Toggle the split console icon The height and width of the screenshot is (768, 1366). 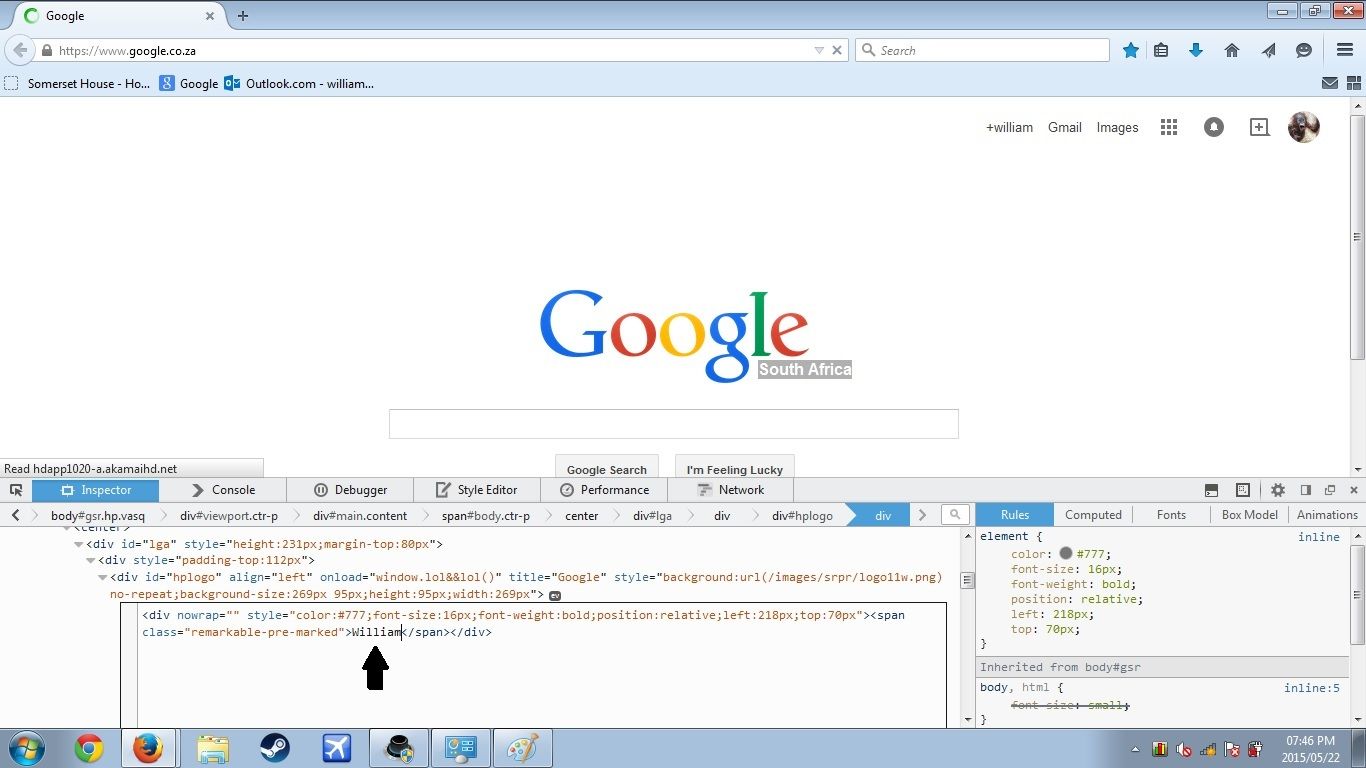(x=1211, y=490)
